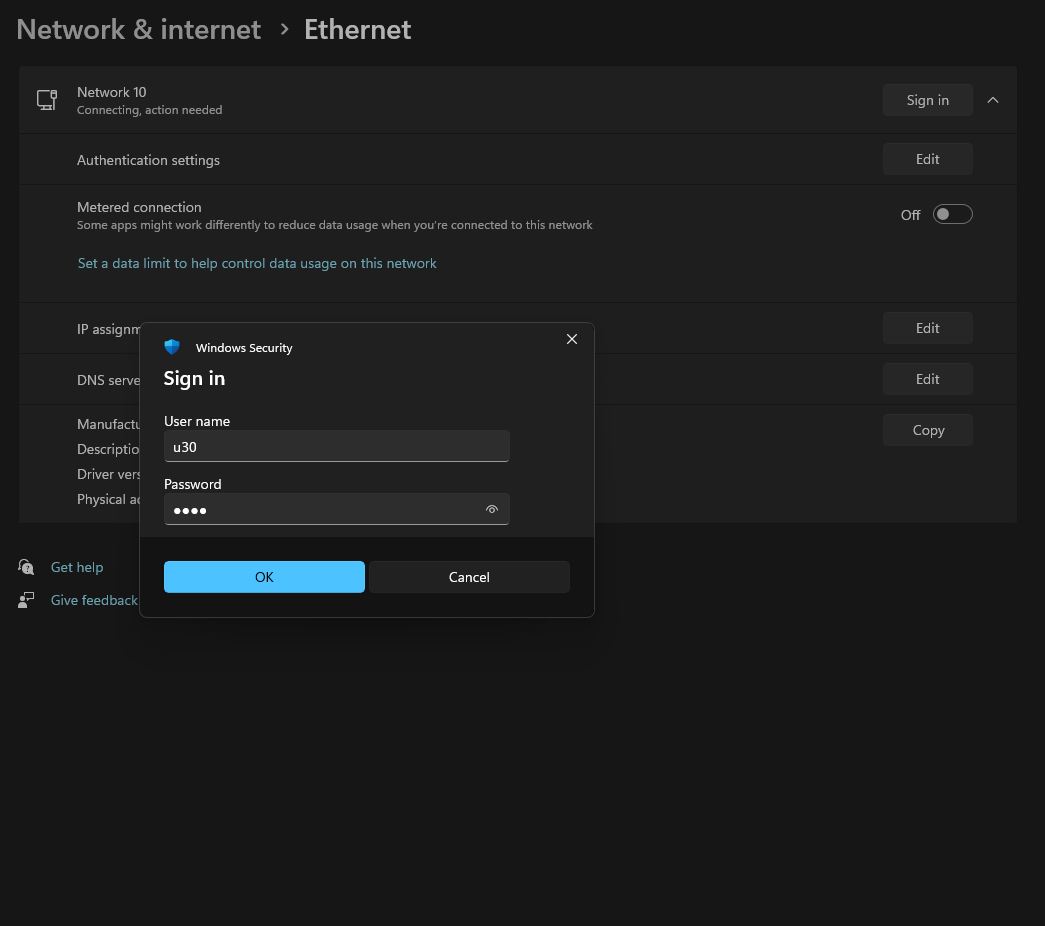Cancel the sign-in dialog

click(x=469, y=577)
